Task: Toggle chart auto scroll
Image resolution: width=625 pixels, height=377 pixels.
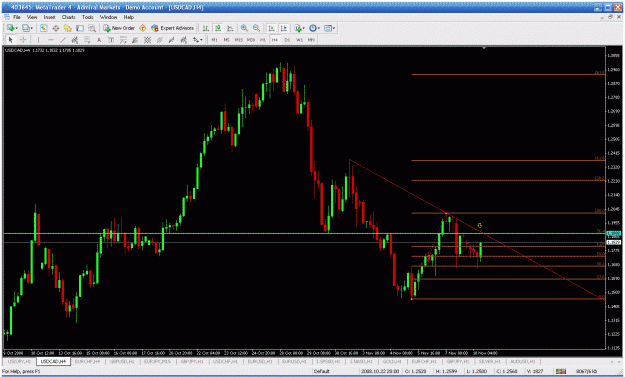Action: pos(271,28)
